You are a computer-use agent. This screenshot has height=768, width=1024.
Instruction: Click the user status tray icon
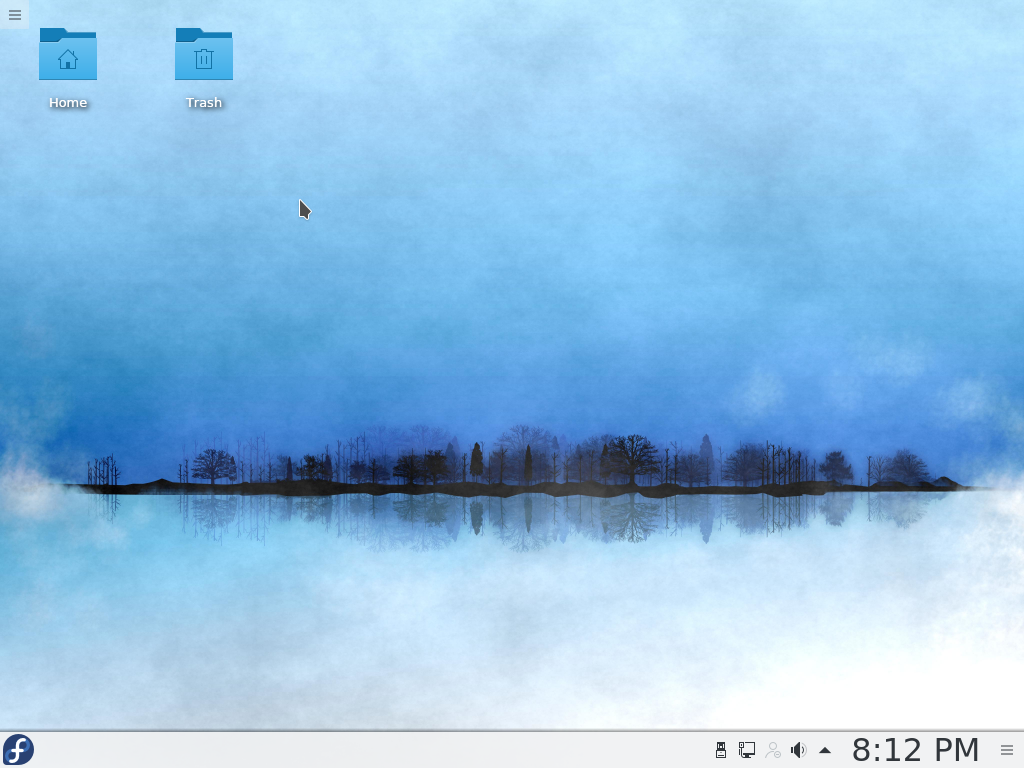tap(773, 750)
